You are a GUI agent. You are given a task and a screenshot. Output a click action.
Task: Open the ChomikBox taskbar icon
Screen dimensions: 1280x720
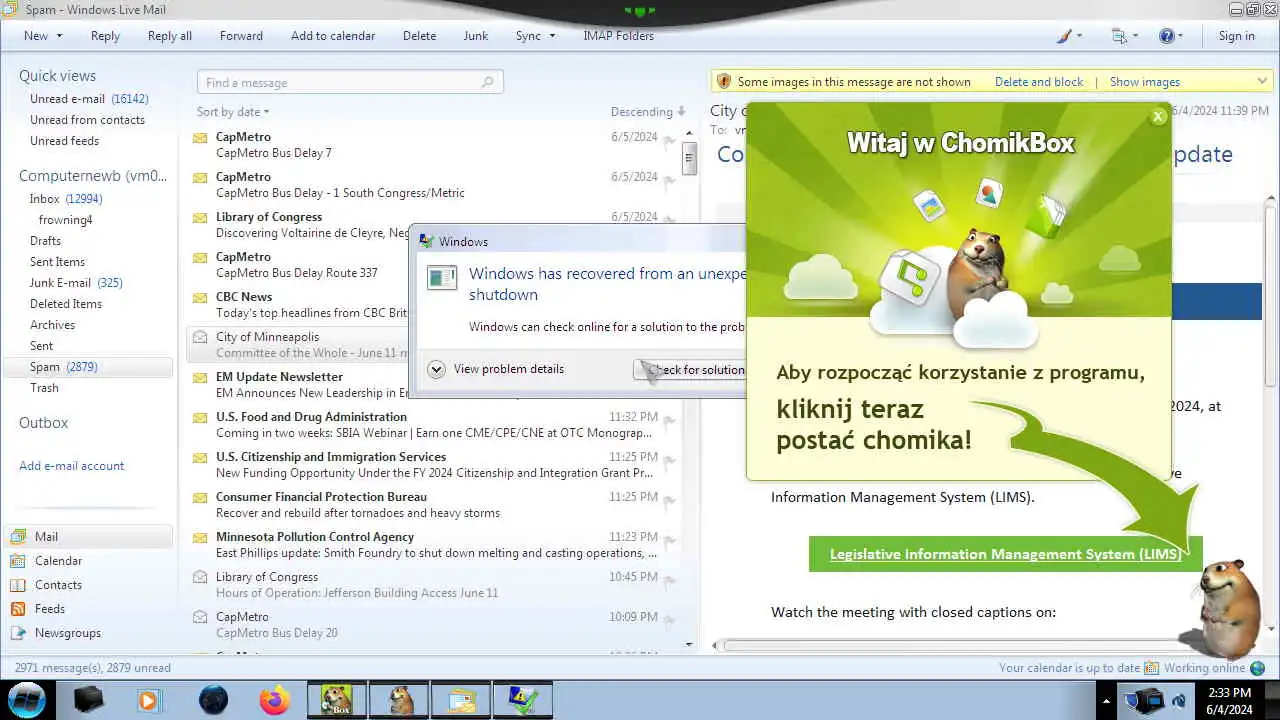336,700
